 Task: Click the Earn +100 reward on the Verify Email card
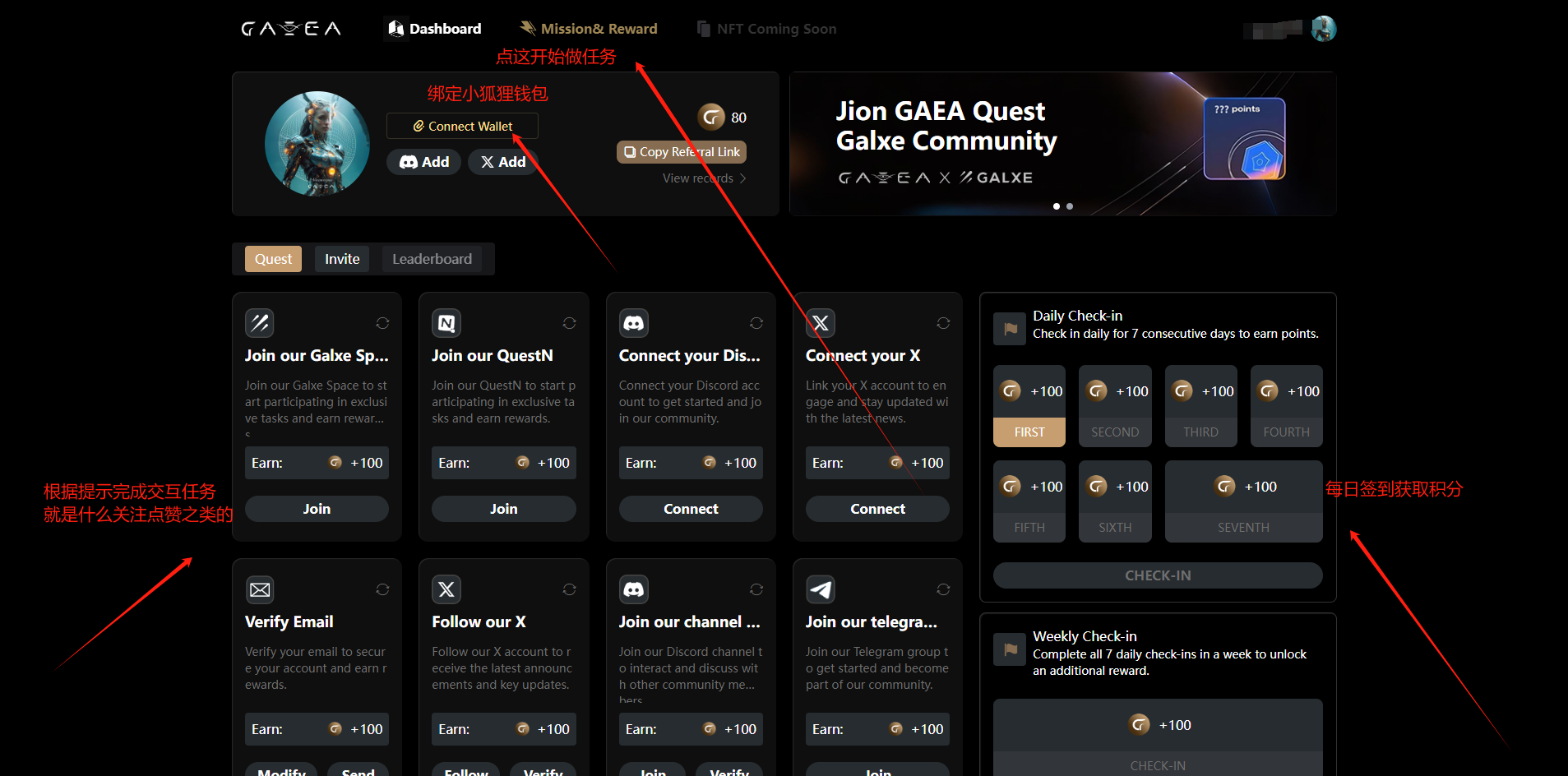pos(317,729)
